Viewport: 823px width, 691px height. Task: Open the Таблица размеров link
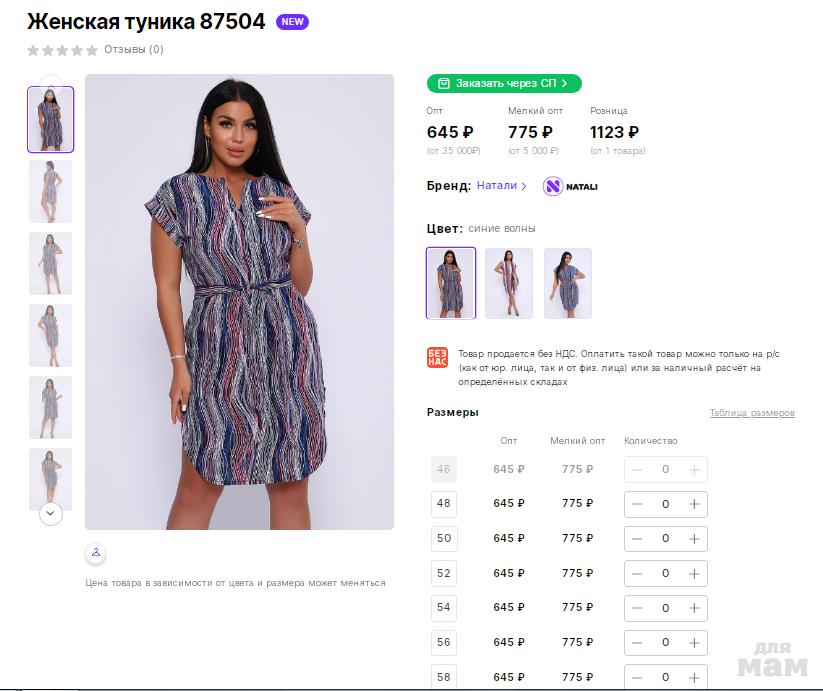(752, 413)
